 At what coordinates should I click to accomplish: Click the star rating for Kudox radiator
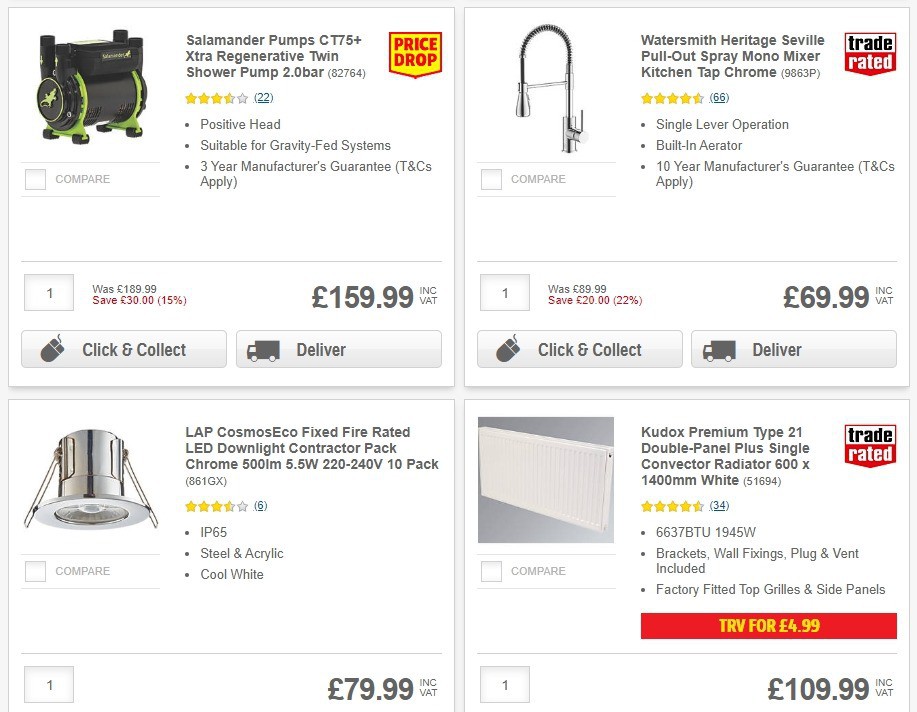coord(670,506)
